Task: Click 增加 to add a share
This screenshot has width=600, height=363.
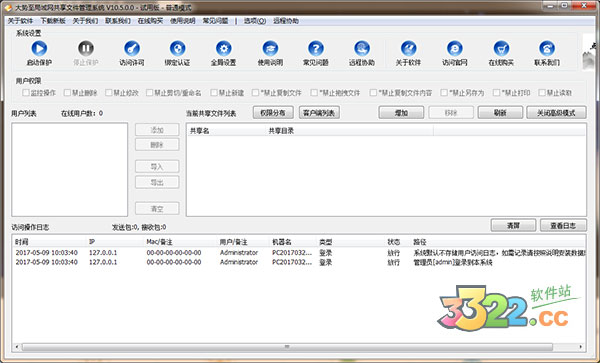Action: [401, 112]
